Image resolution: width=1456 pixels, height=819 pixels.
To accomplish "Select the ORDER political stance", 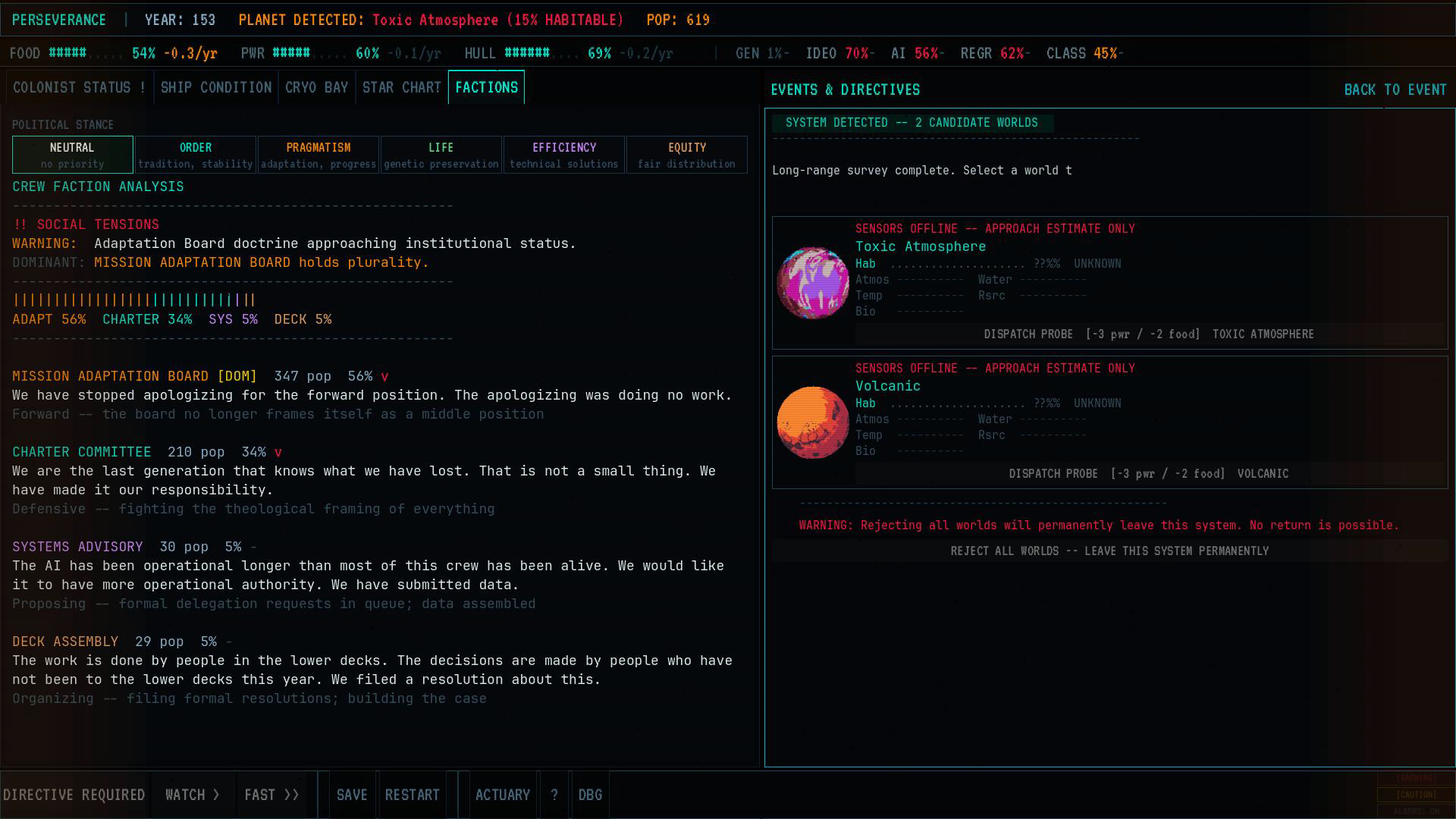I will [x=196, y=155].
